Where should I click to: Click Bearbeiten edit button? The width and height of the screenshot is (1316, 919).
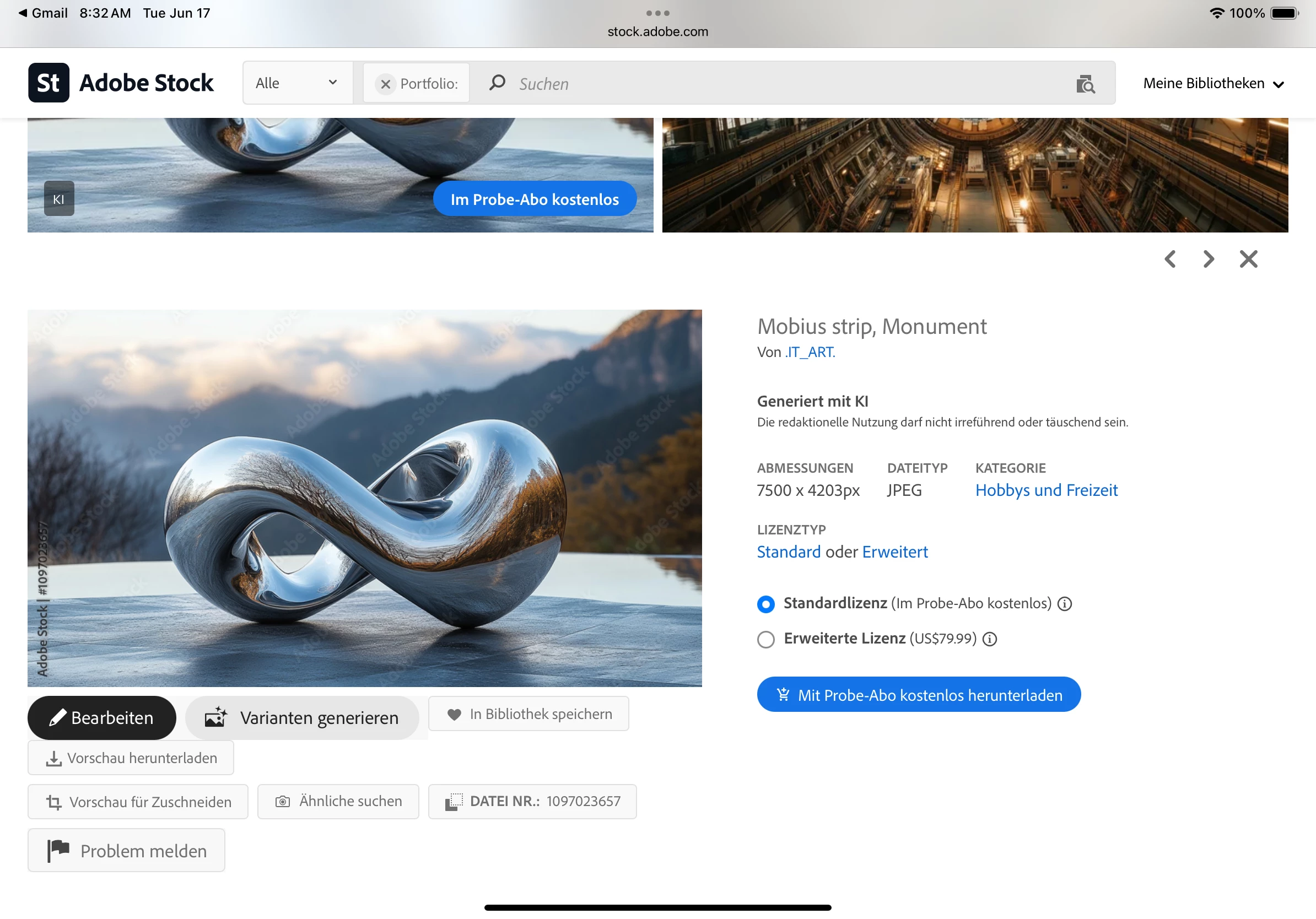tap(101, 718)
